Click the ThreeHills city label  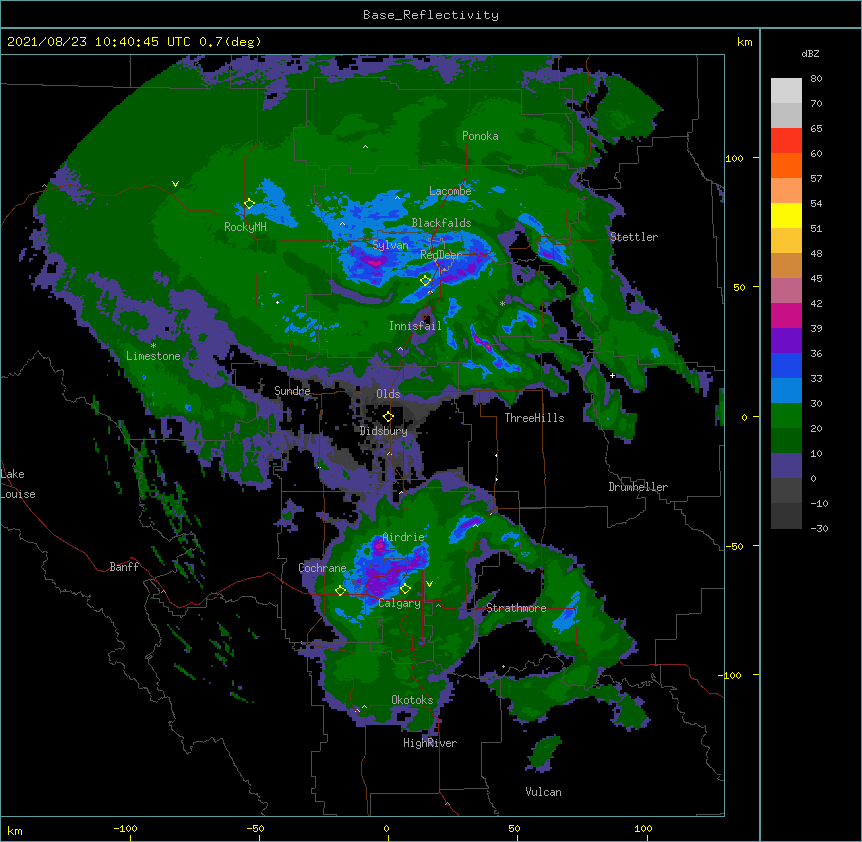tap(534, 418)
